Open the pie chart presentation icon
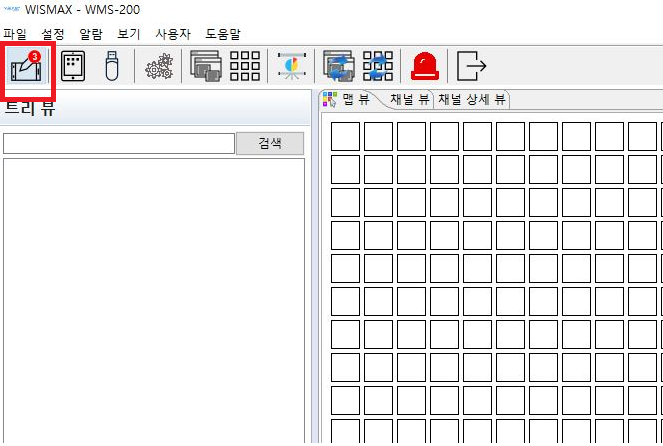The width and height of the screenshot is (663, 446). click(x=292, y=66)
